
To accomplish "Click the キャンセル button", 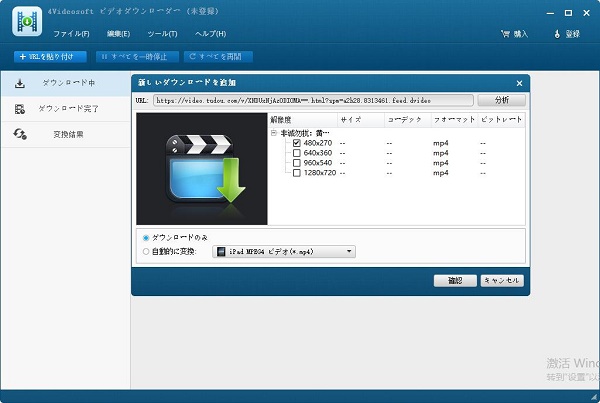I will (x=502, y=281).
